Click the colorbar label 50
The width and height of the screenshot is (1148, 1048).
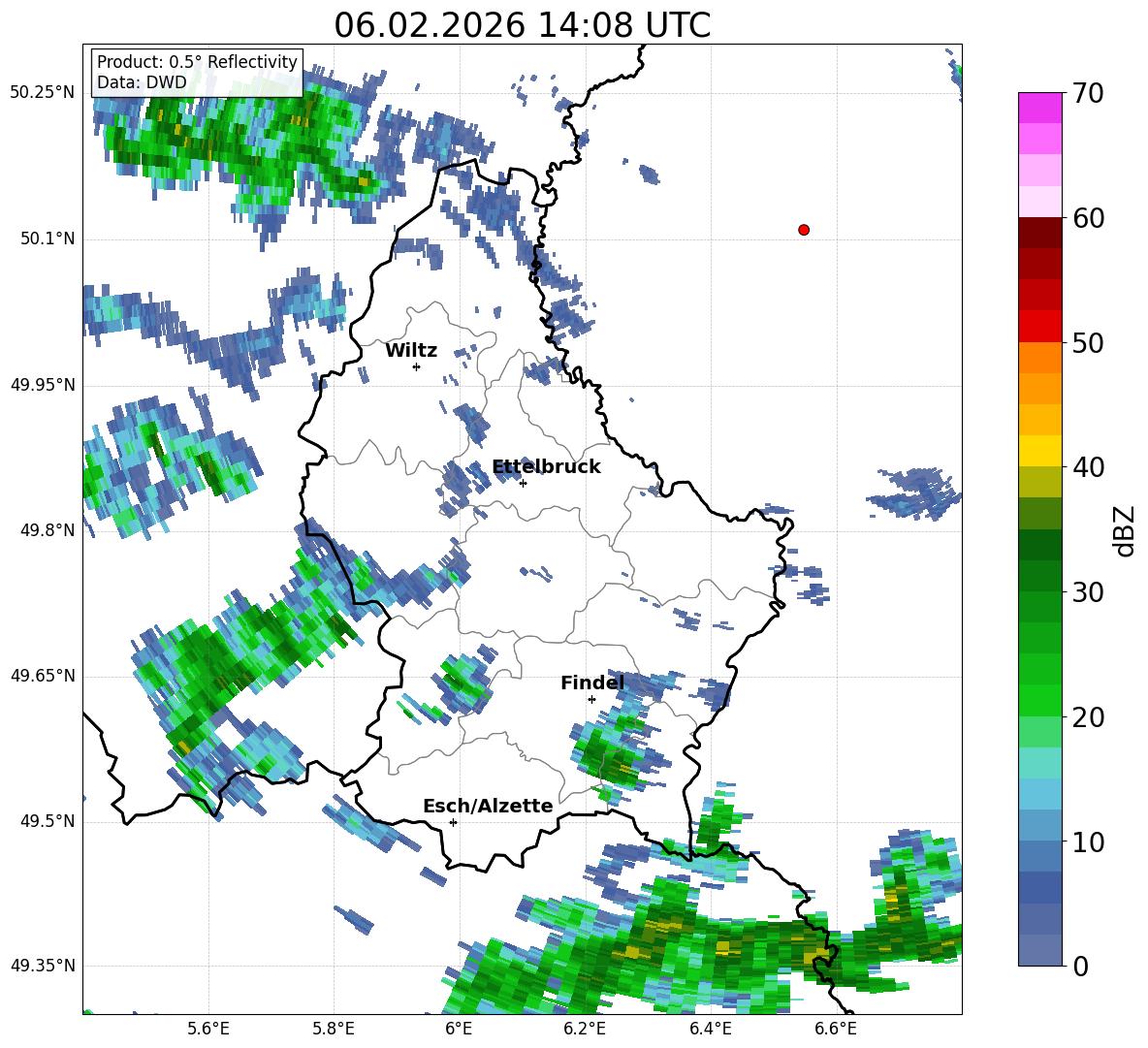1087,343
